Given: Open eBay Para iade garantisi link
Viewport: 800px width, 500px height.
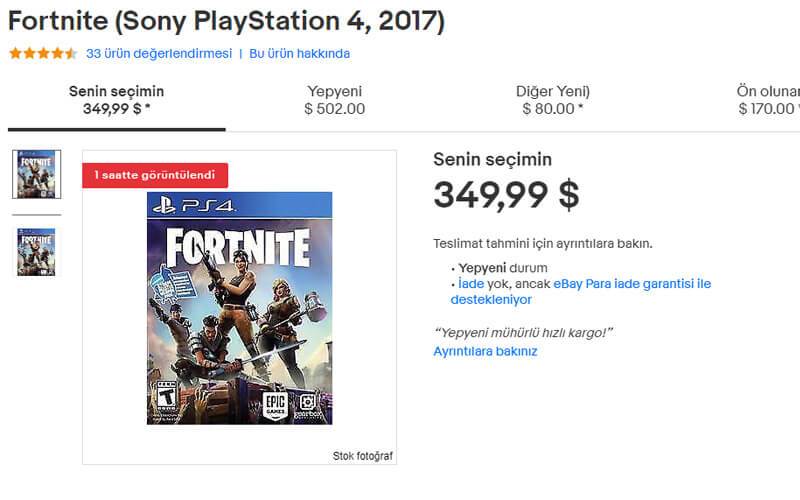Looking at the screenshot, I should 632,284.
